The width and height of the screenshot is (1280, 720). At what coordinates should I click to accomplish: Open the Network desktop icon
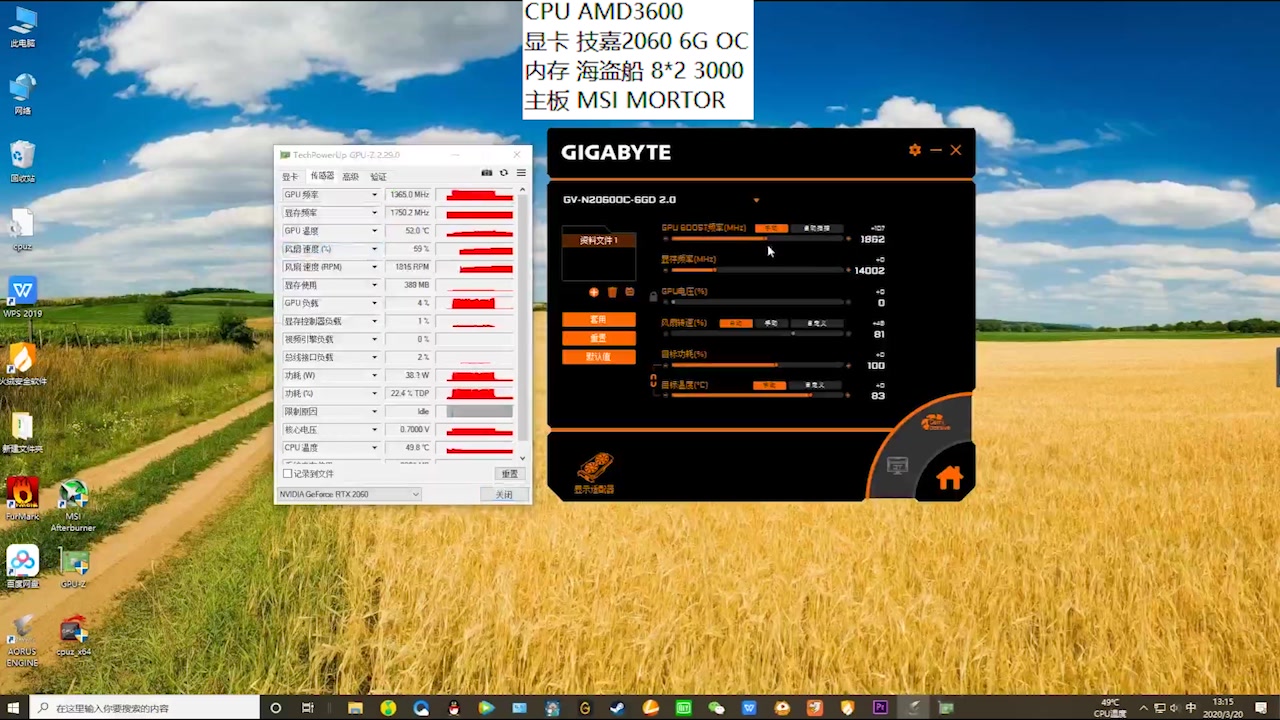point(22,94)
